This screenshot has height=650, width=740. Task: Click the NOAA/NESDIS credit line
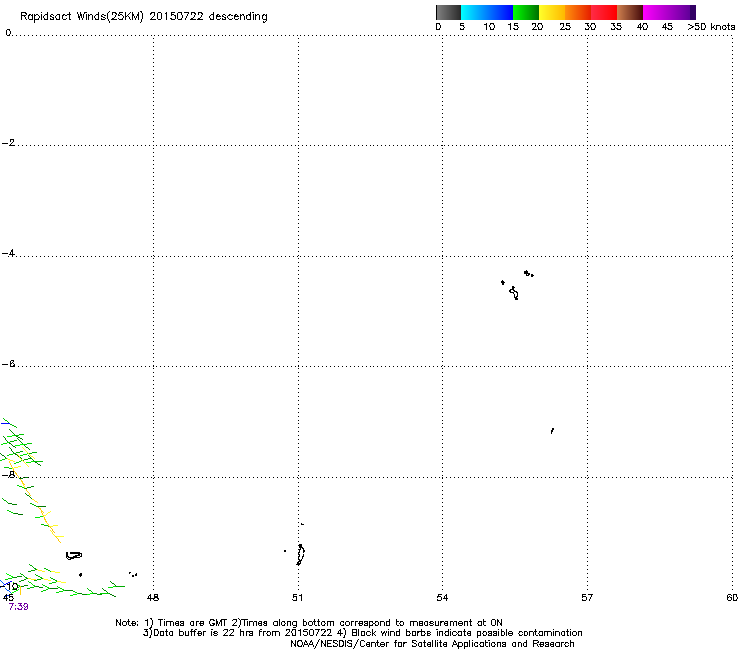(432, 644)
